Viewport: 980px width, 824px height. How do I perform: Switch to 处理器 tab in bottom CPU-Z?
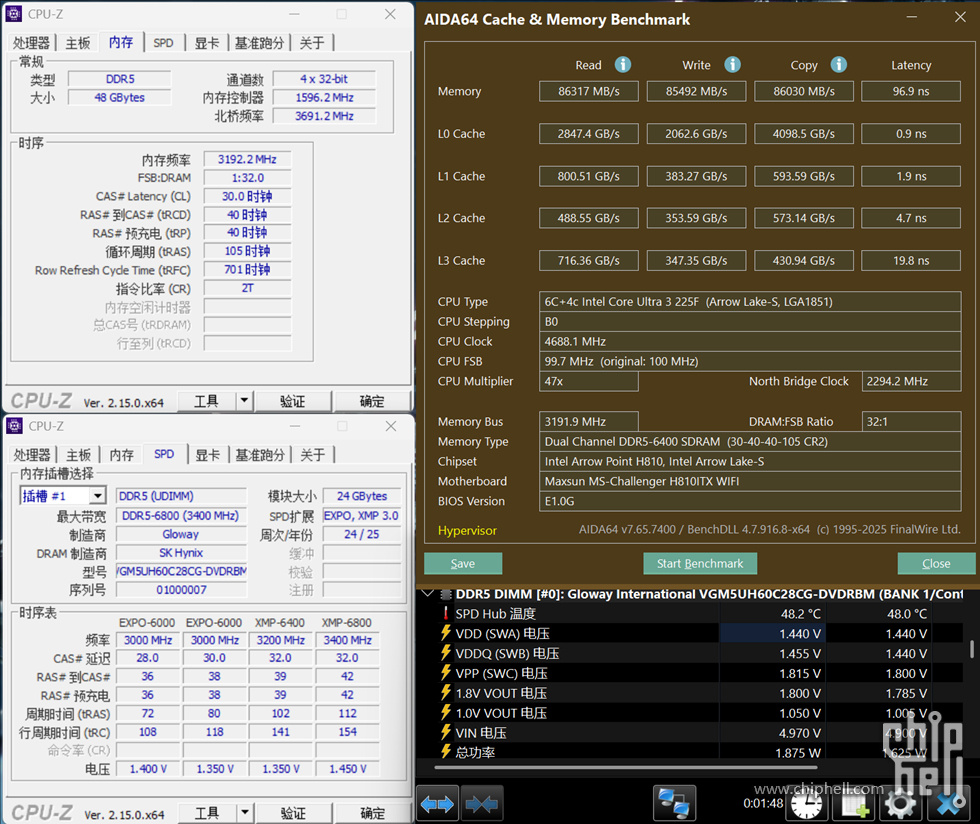click(32, 455)
